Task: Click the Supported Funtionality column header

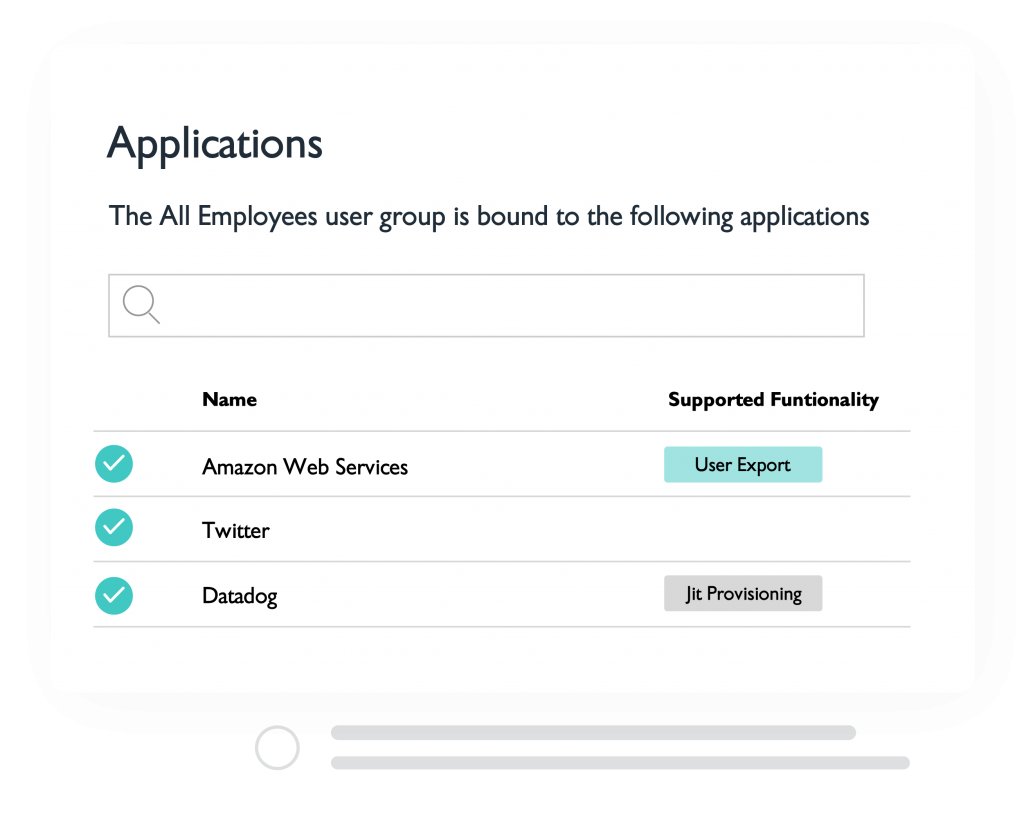Action: (x=773, y=400)
